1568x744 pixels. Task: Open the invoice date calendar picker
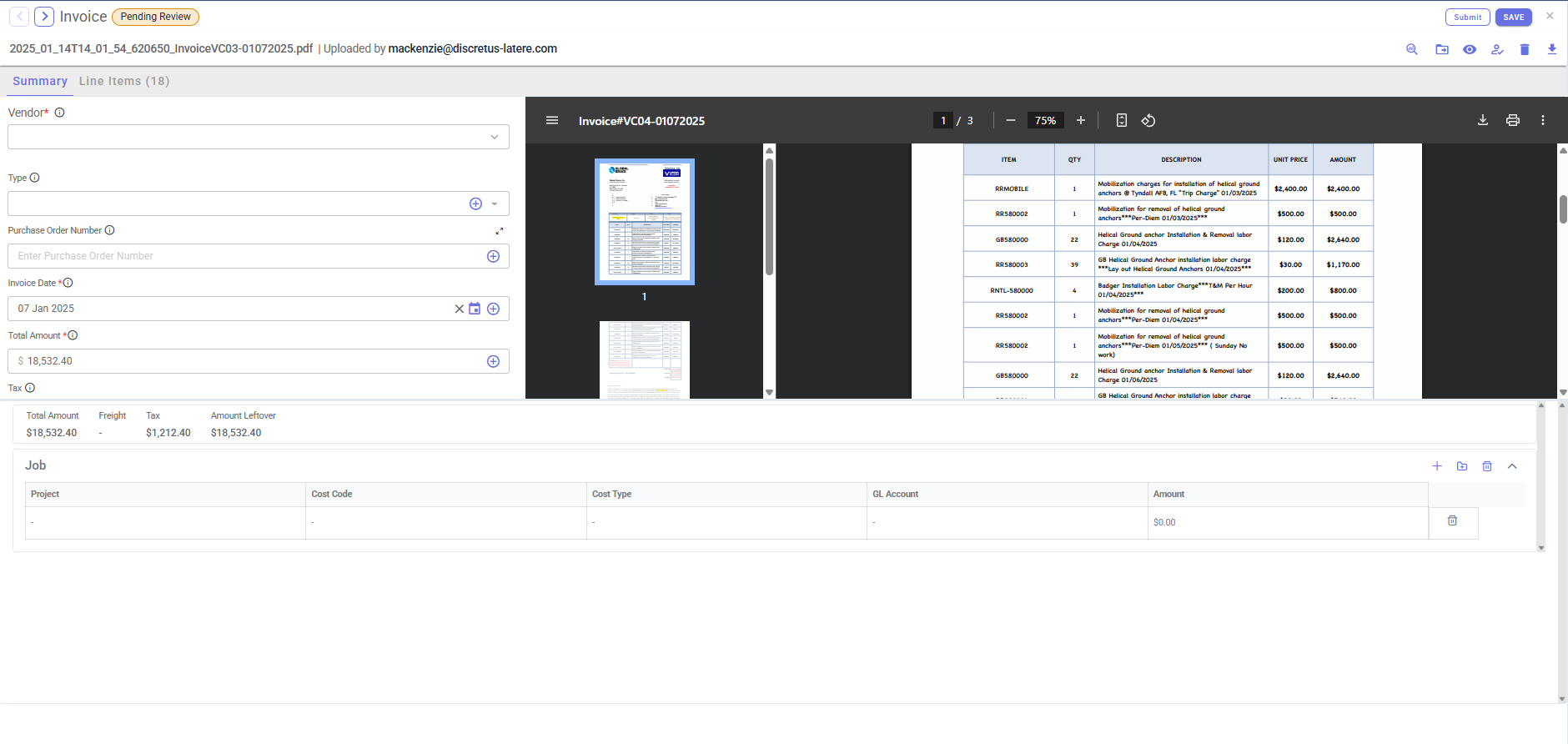tap(475, 309)
